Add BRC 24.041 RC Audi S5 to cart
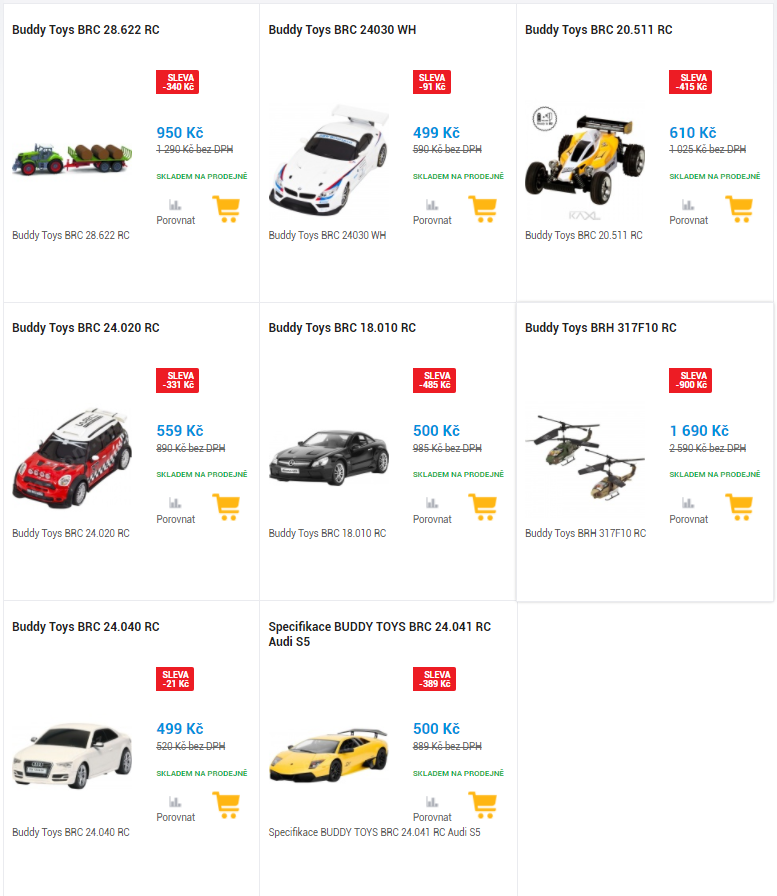This screenshot has height=896, width=777. (483, 806)
